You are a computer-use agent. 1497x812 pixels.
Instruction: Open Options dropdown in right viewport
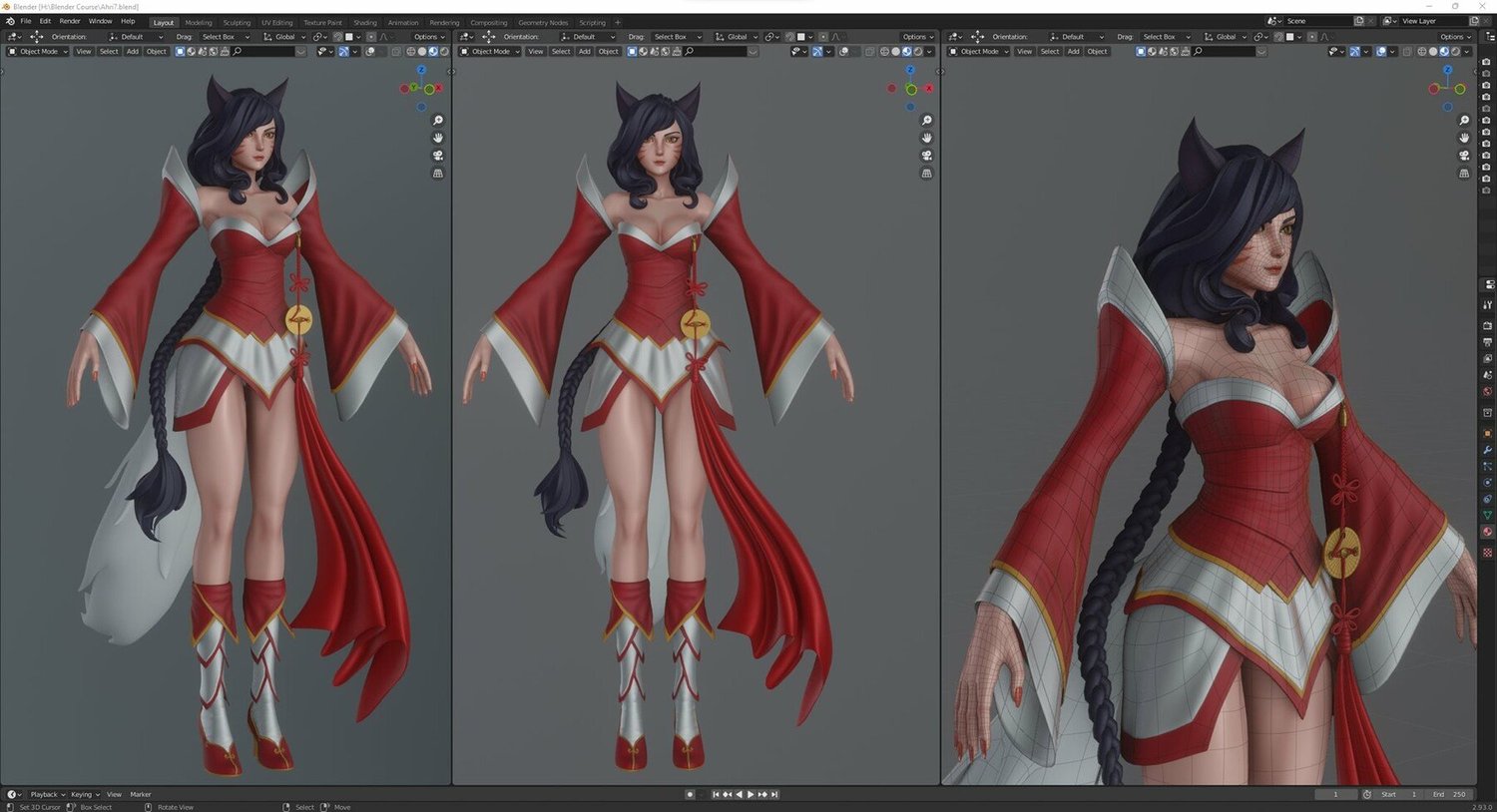[x=1455, y=37]
